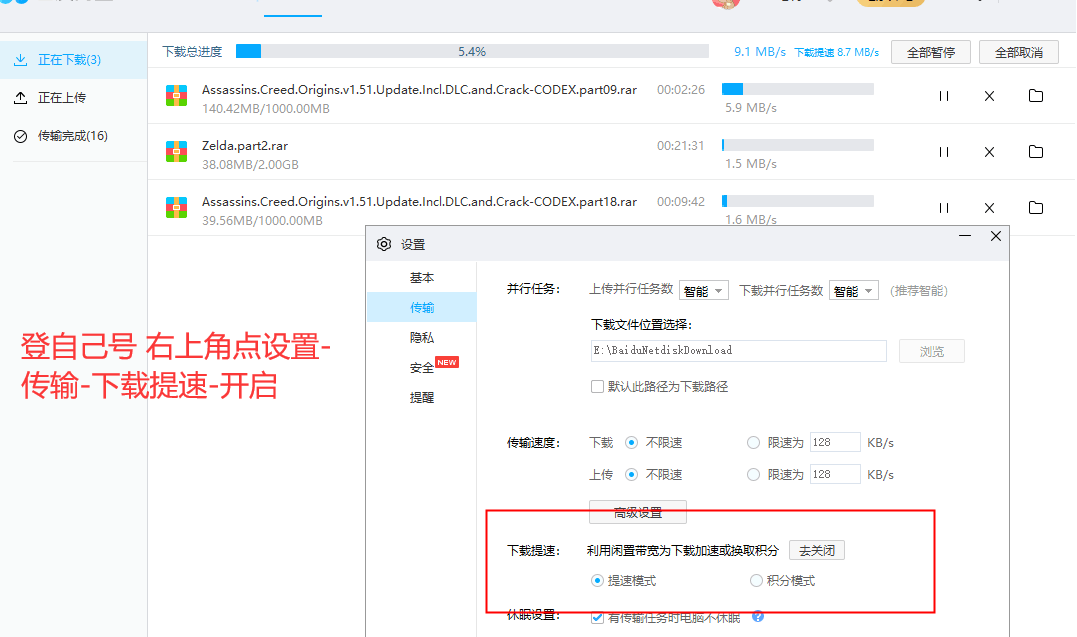Toggle 有传输任务时电脑不休眠 checkbox
This screenshot has width=1077, height=637.
[x=598, y=617]
